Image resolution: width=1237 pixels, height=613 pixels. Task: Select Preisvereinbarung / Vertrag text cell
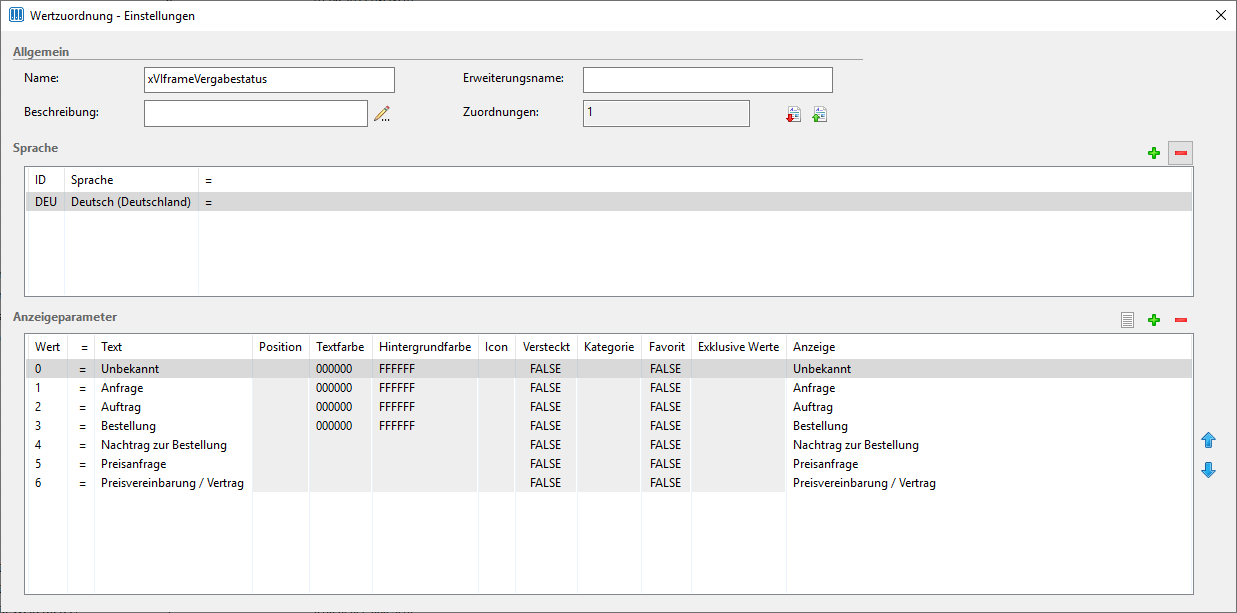[173, 483]
